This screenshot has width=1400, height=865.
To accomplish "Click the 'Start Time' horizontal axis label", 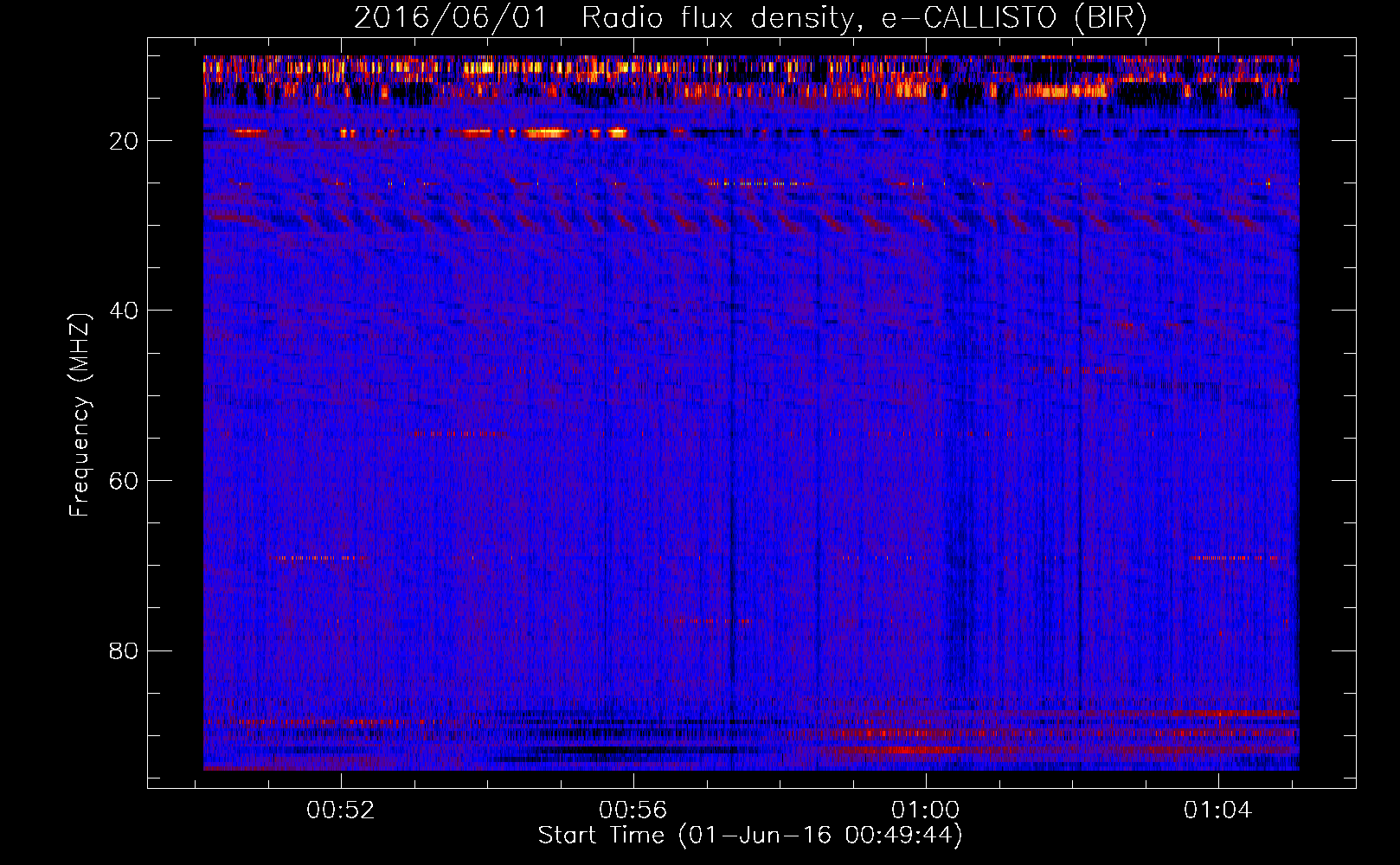I will pos(749,836).
